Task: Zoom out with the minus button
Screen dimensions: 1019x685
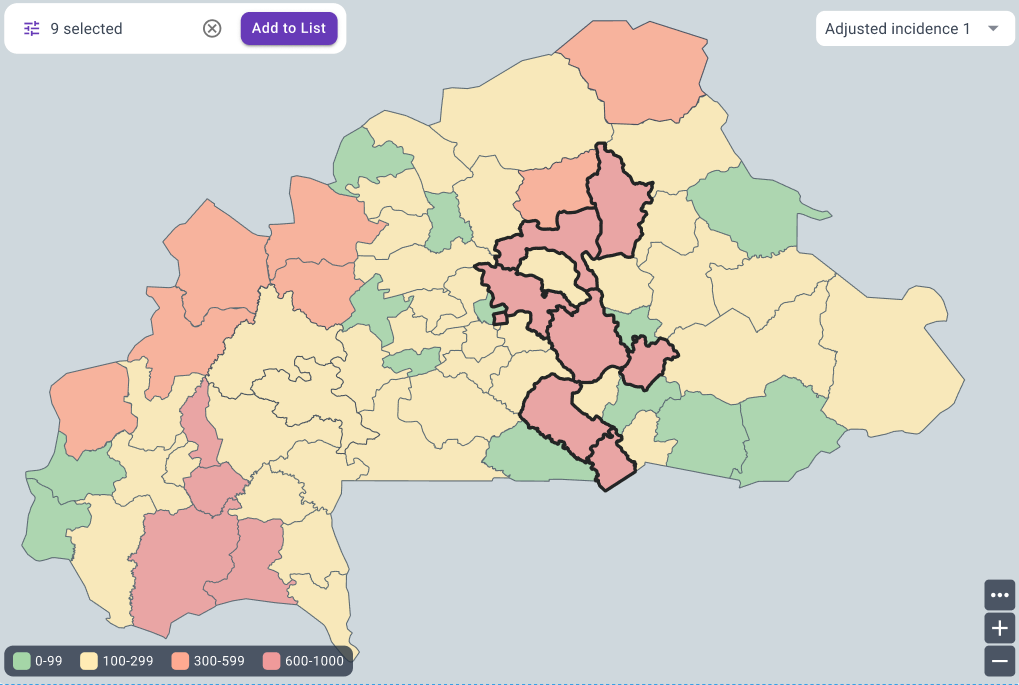Action: (999, 660)
